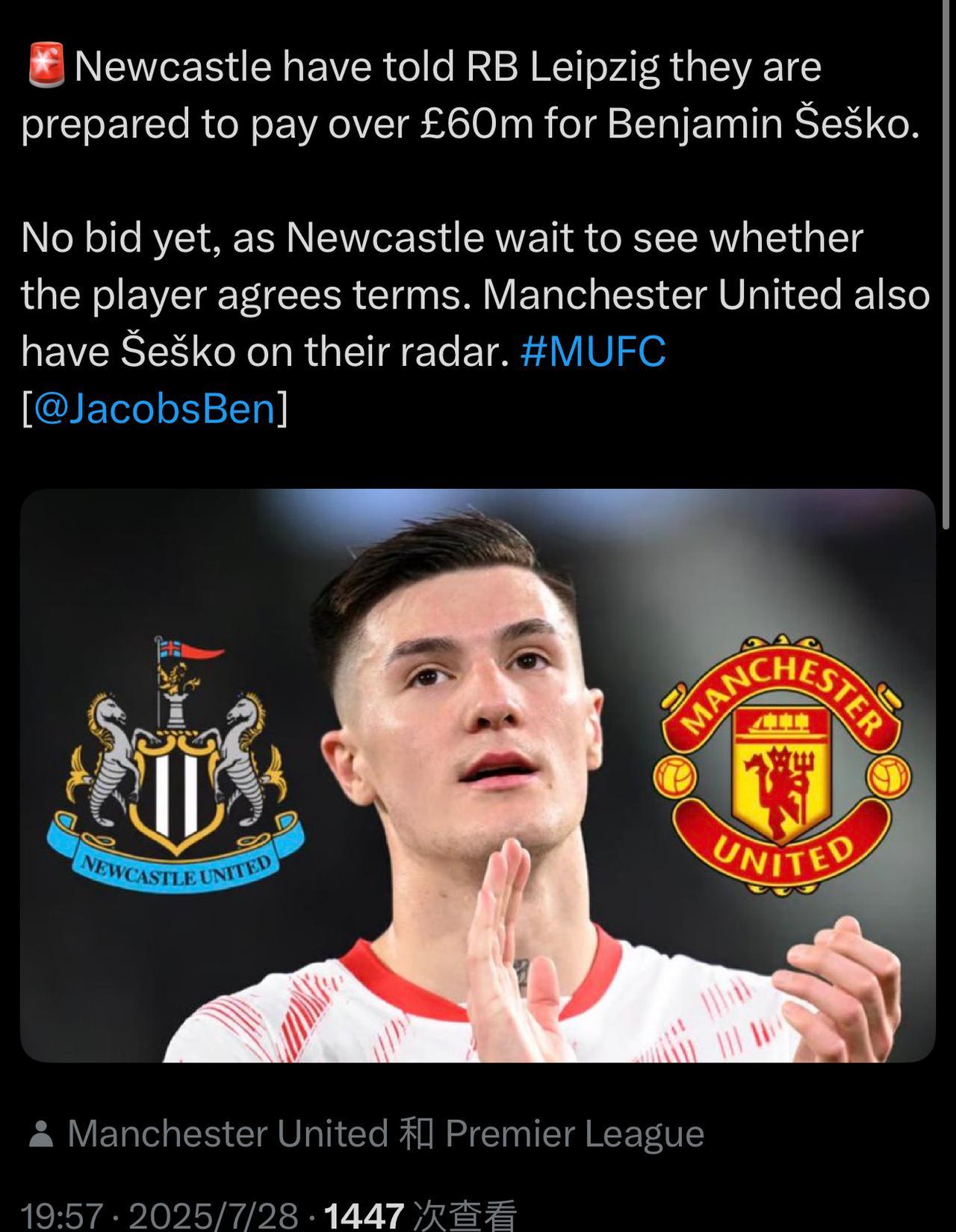Screen dimensions: 956x1232
Task: Tap the 次查看 views label
Action: pyautogui.click(x=465, y=1216)
